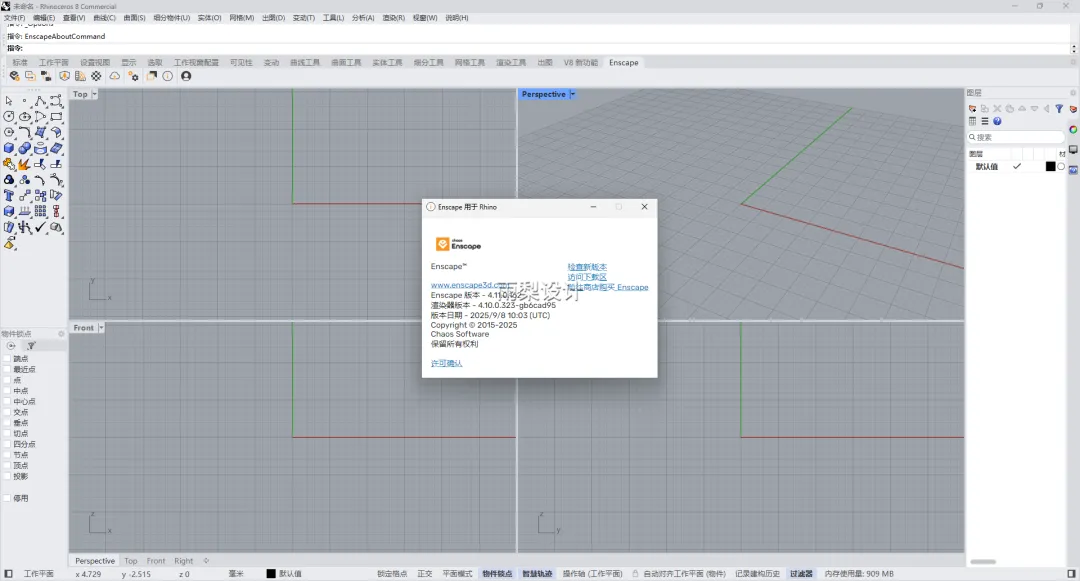The height and width of the screenshot is (581, 1080).
Task: Open the color wheel panel tab icon
Action: (x=1073, y=129)
